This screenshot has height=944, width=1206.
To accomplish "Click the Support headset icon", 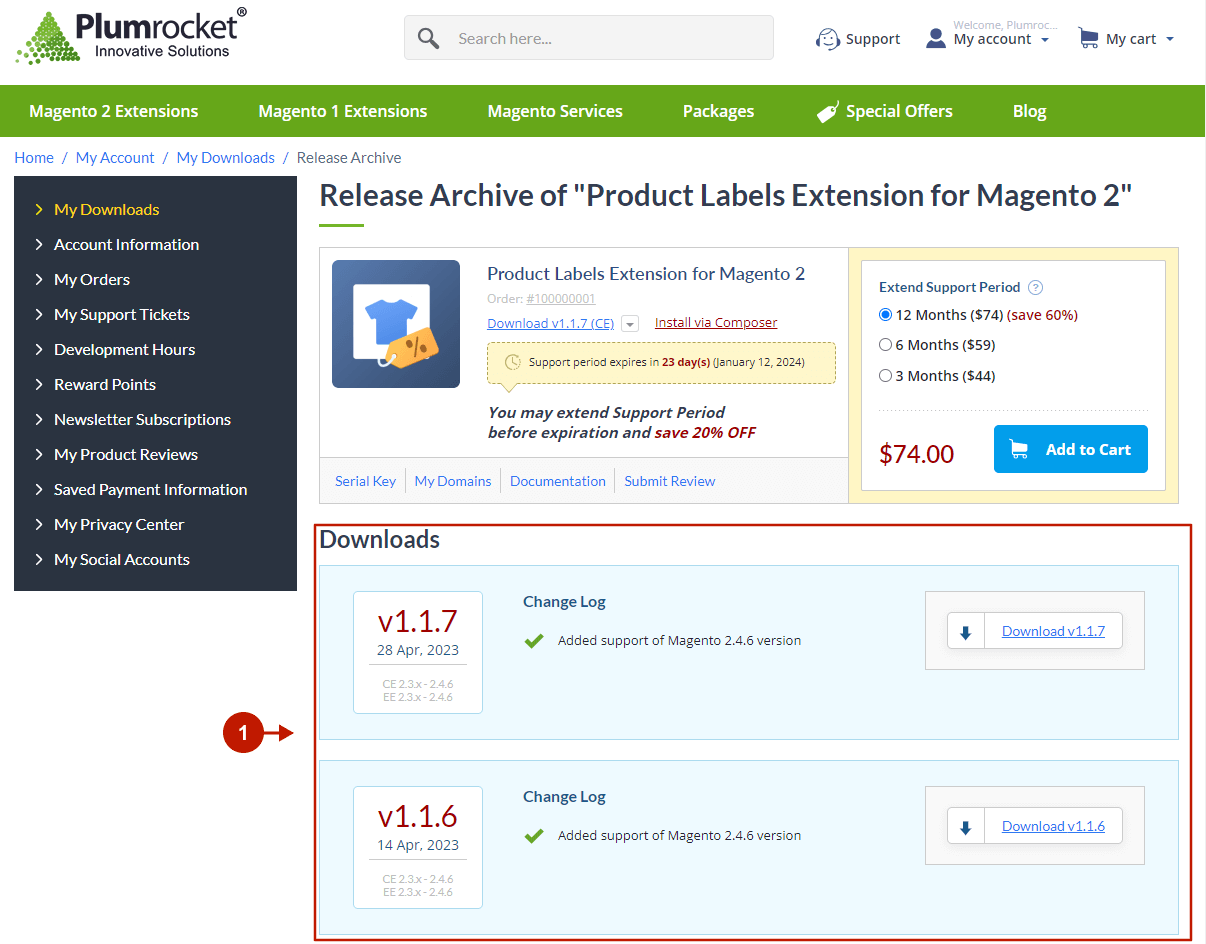I will pyautogui.click(x=828, y=39).
